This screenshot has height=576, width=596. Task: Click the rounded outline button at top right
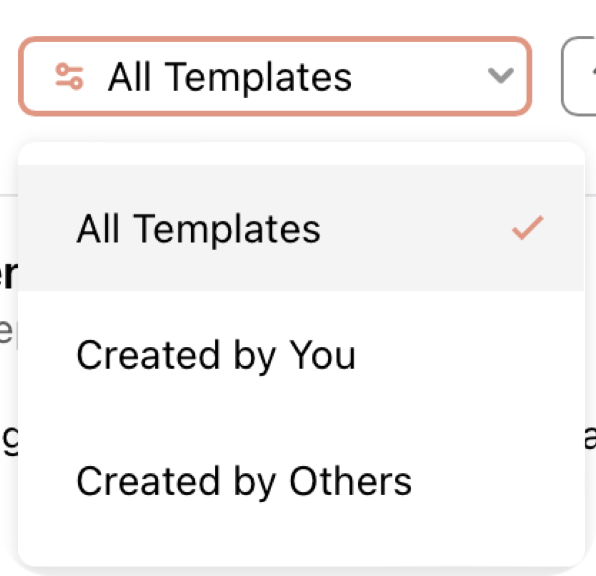tap(579, 76)
